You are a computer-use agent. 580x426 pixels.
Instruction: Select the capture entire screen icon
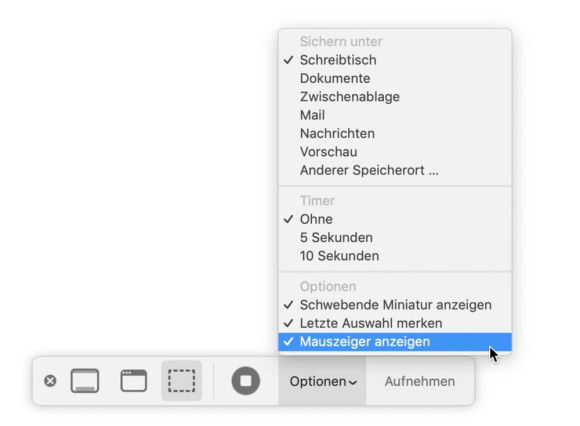85,381
